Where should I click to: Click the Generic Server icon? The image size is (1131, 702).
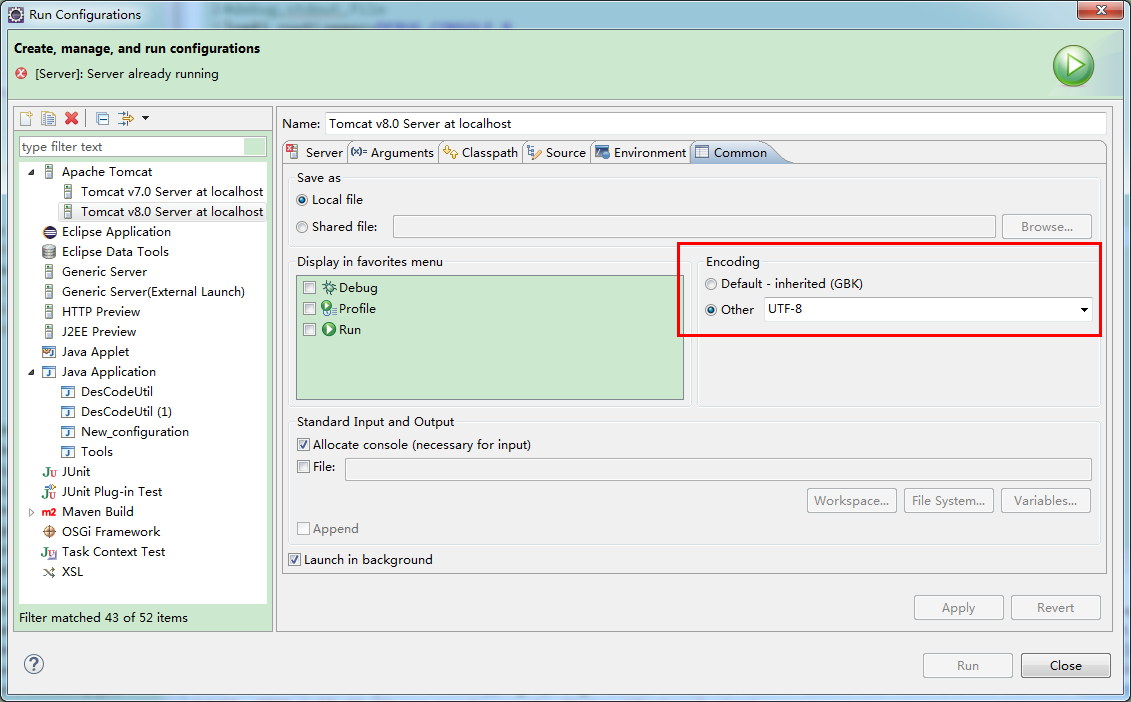tap(49, 272)
